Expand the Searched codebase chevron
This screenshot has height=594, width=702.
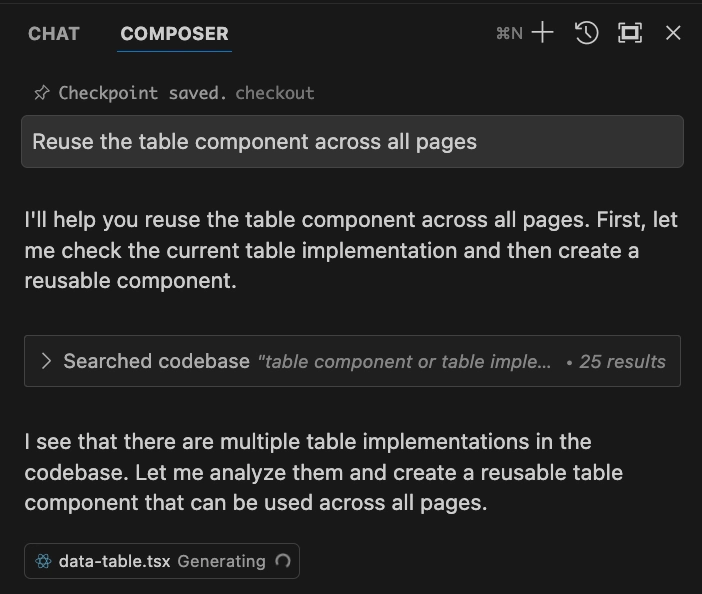(x=46, y=361)
